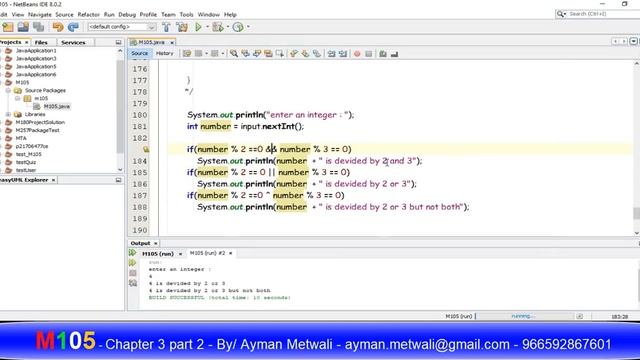Open the dropdown arrow beside Debug Project
This screenshot has width=640, height=360.
(x=228, y=27)
